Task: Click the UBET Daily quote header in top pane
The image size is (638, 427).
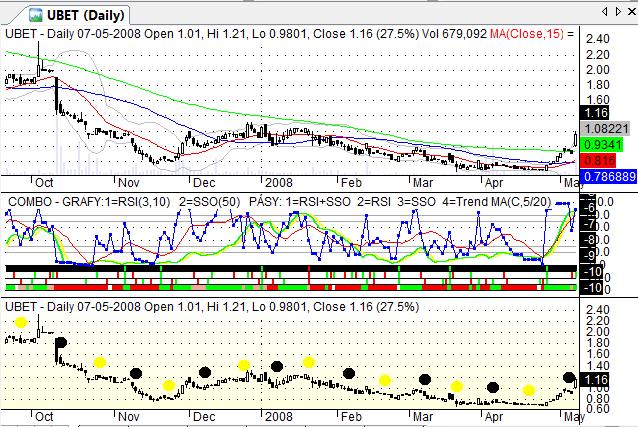Action: click(x=246, y=34)
